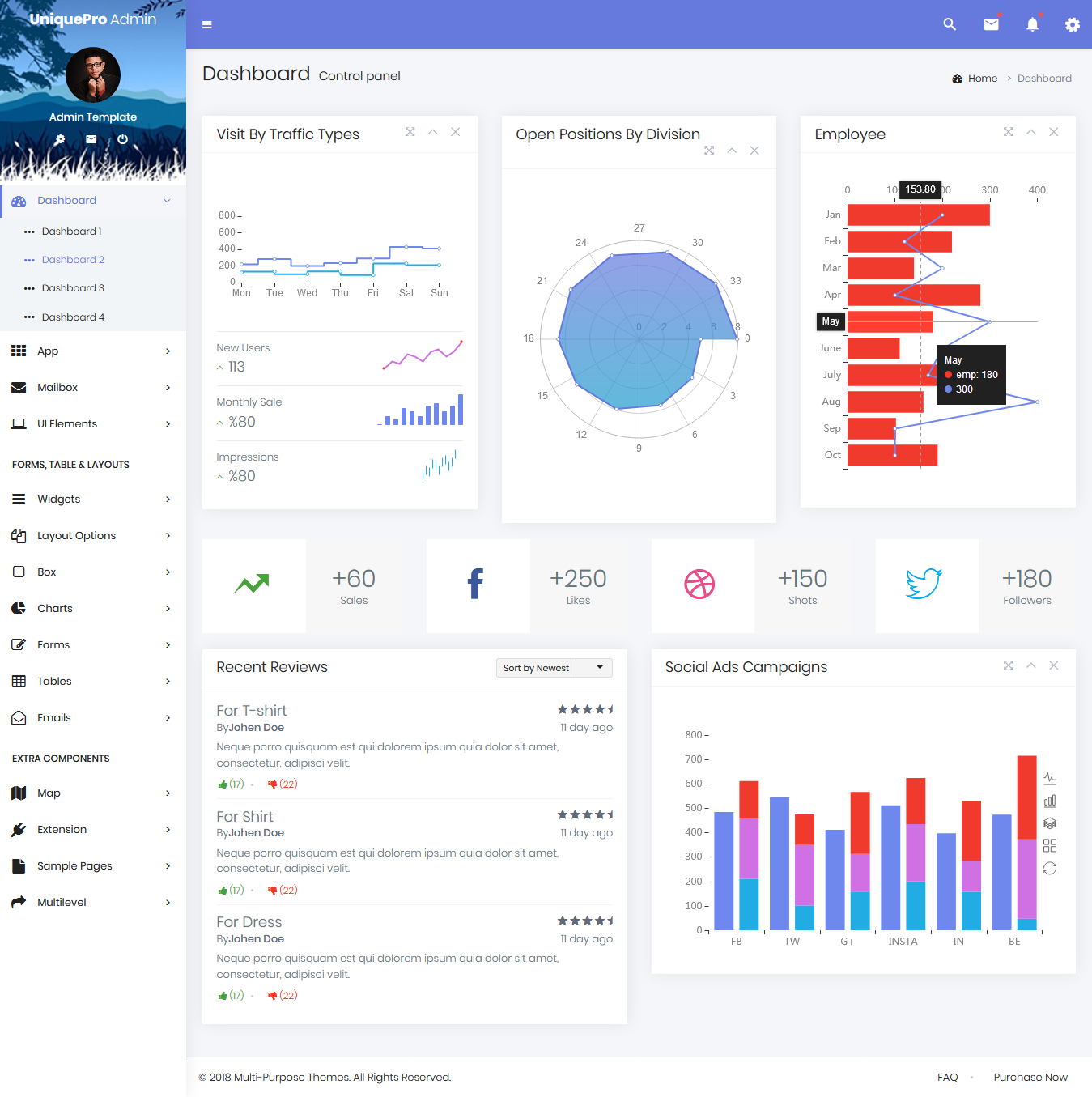
Task: Expand the Charts sidebar menu
Action: pos(93,609)
